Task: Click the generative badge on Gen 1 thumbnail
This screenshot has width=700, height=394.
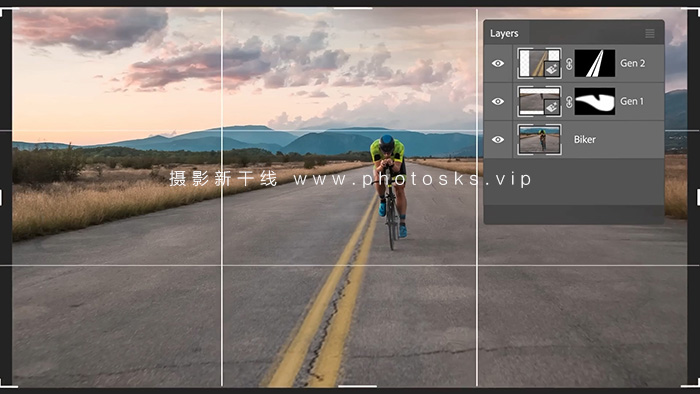Action: point(552,107)
